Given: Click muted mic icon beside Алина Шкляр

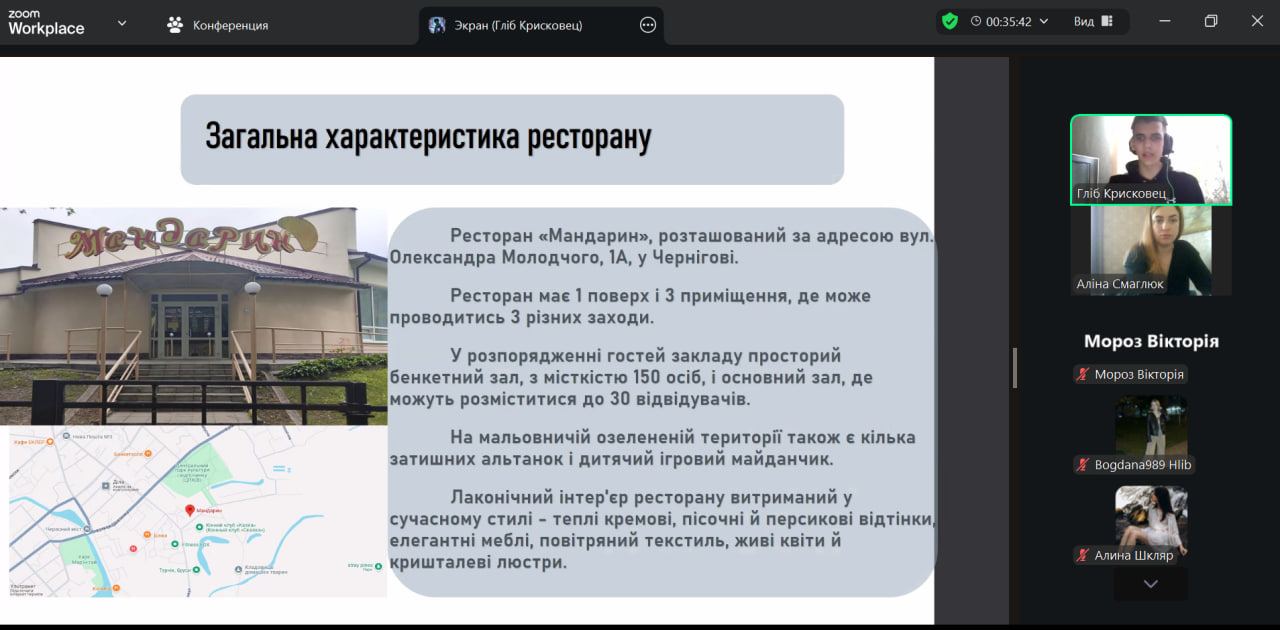Looking at the screenshot, I should click(1082, 555).
